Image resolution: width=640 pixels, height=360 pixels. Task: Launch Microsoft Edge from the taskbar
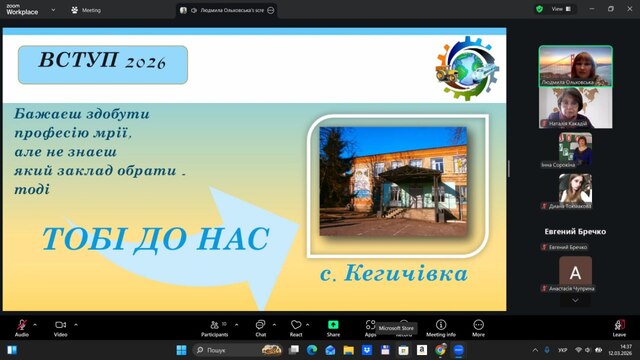(x=312, y=350)
